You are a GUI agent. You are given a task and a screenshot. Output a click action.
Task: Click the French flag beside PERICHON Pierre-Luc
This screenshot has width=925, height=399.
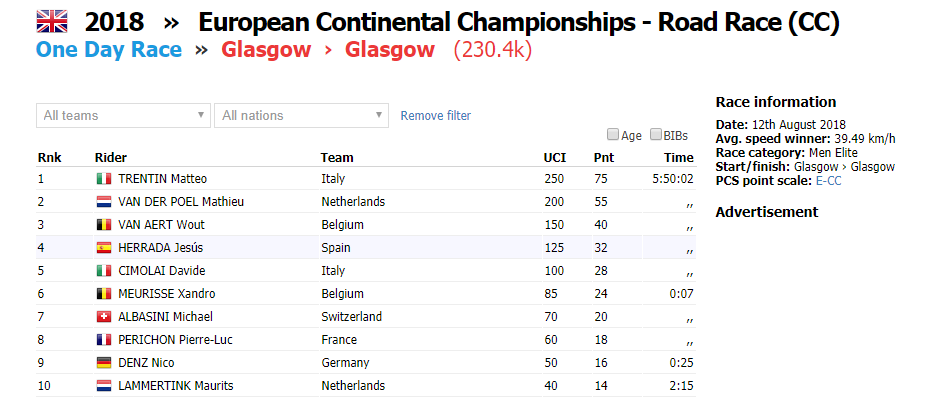[104, 340]
